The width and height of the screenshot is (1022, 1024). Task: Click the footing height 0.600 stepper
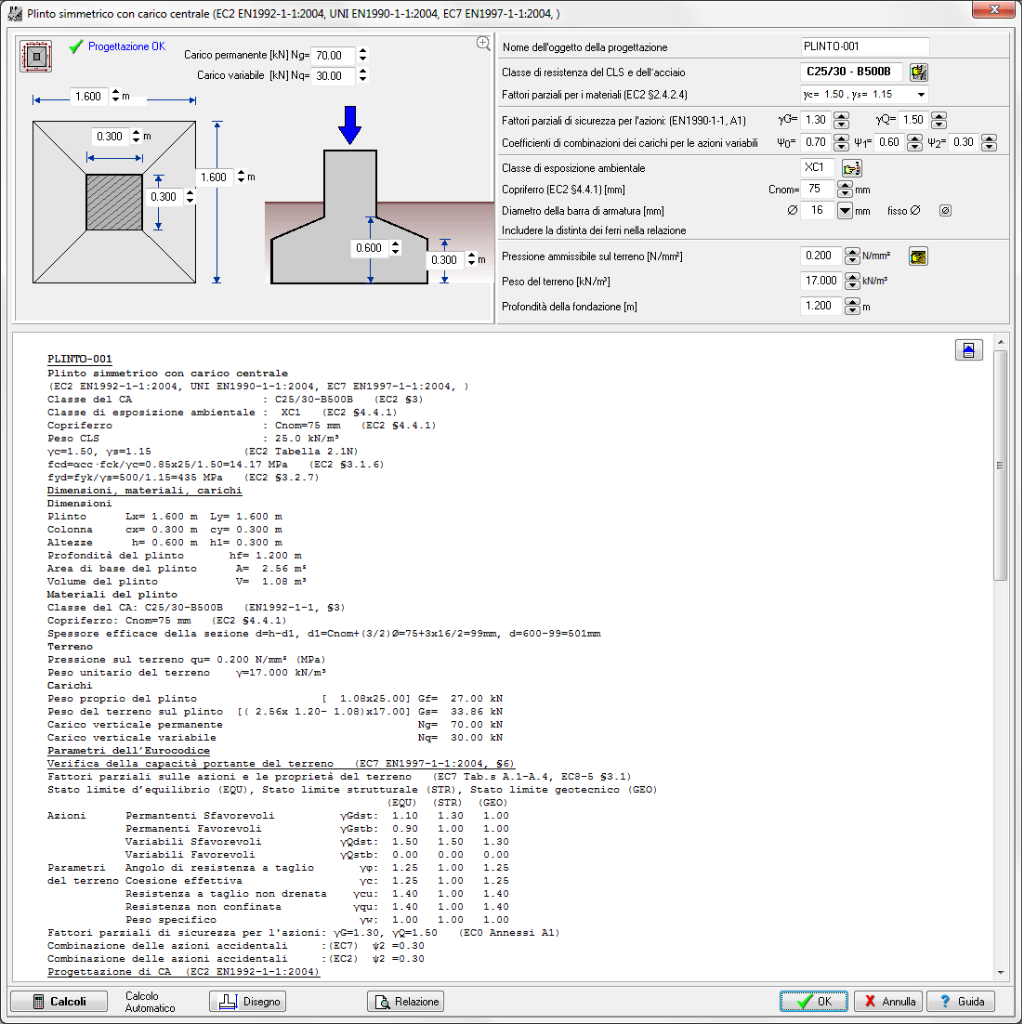click(x=395, y=248)
